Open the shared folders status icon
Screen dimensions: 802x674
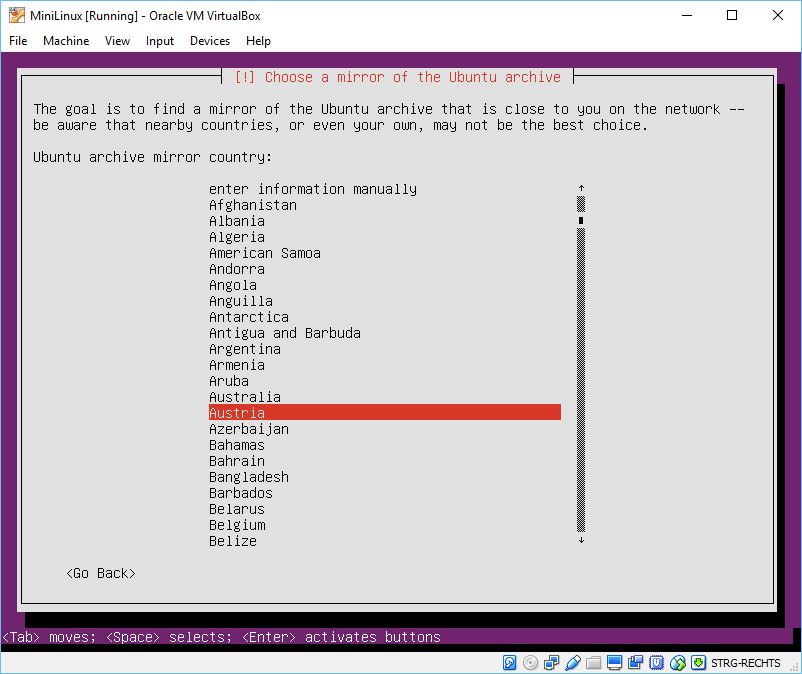594,663
